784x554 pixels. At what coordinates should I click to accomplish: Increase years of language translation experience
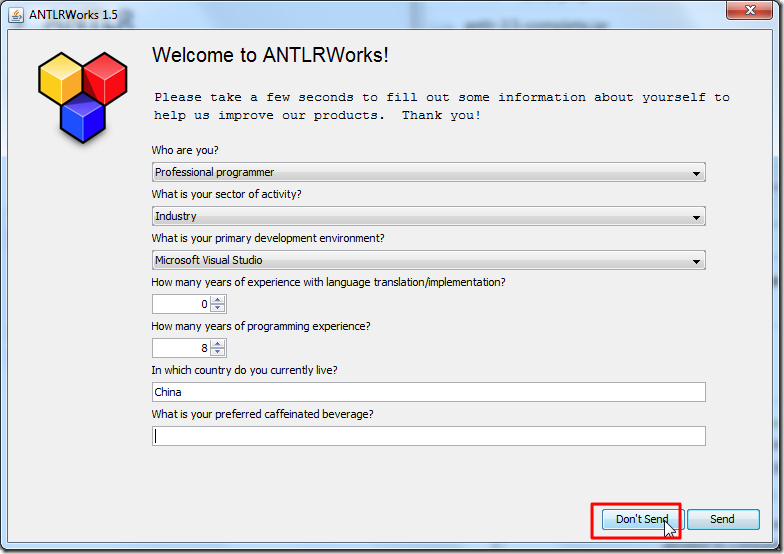point(218,300)
